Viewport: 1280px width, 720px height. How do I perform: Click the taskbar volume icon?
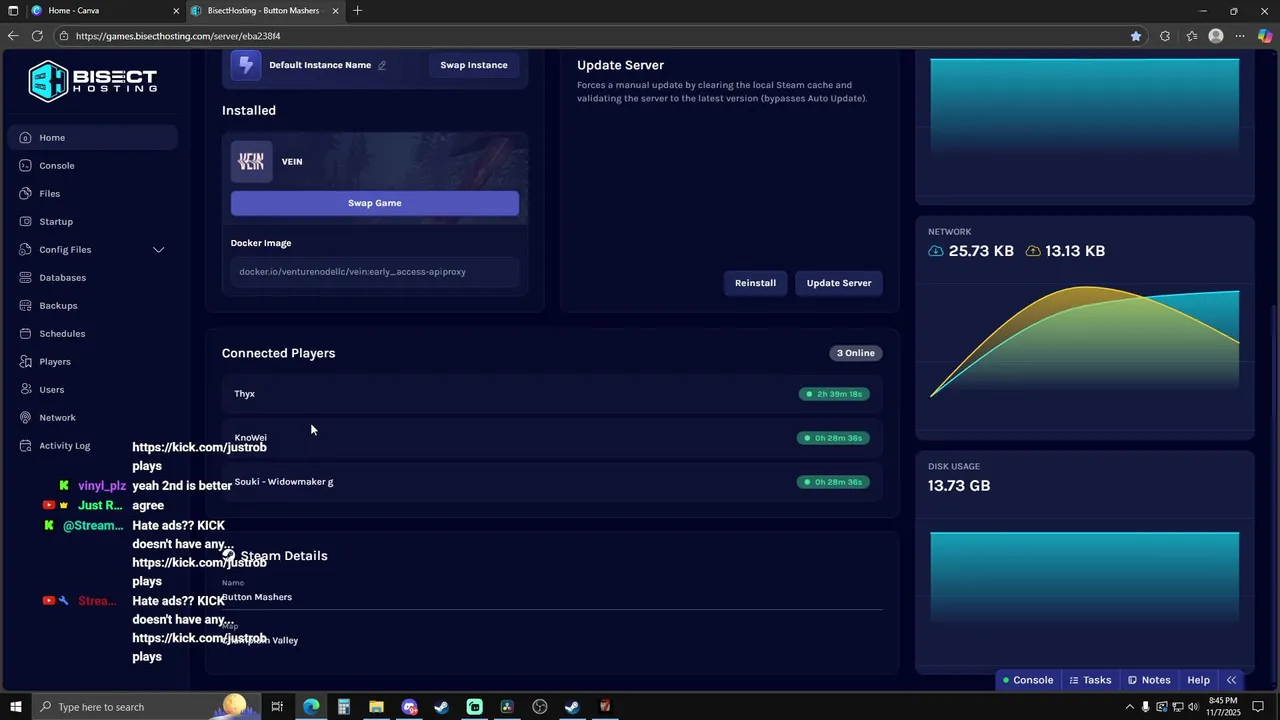tap(1194, 707)
